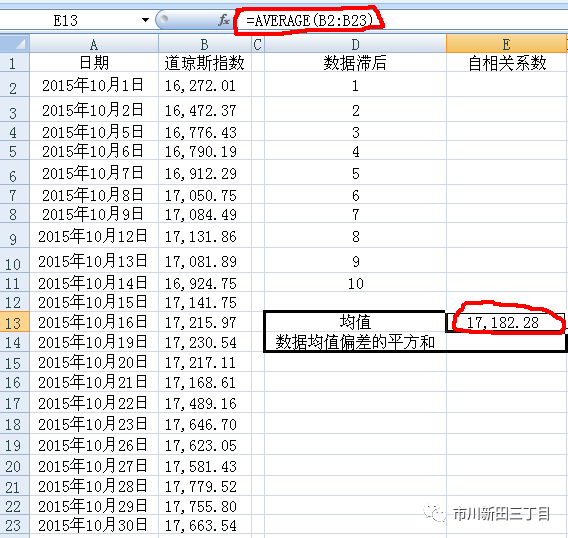Click the fx insert function icon
Image resolution: width=568 pixels, height=538 pixels.
pyautogui.click(x=224, y=20)
